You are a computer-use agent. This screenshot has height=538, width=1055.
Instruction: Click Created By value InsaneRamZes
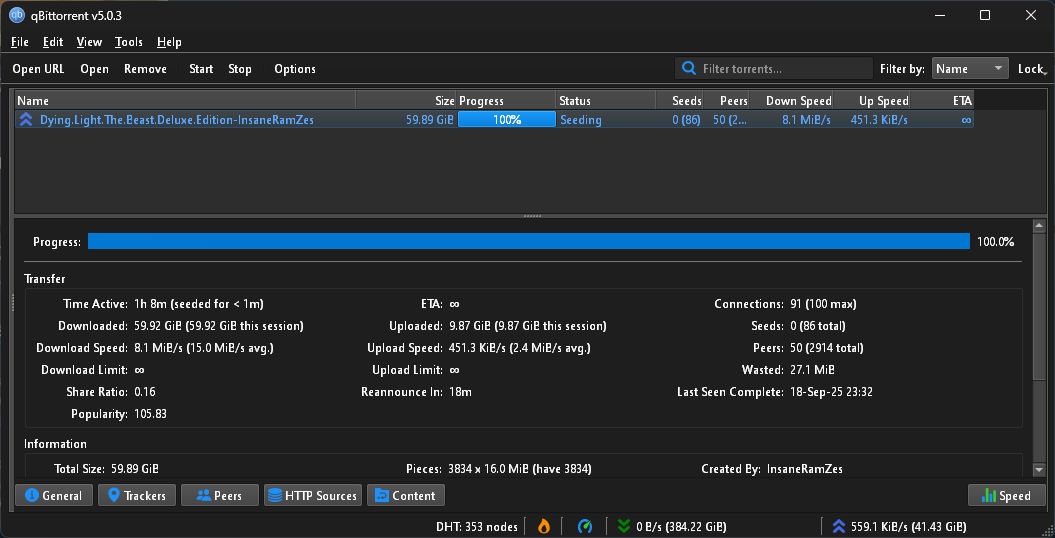(x=805, y=469)
